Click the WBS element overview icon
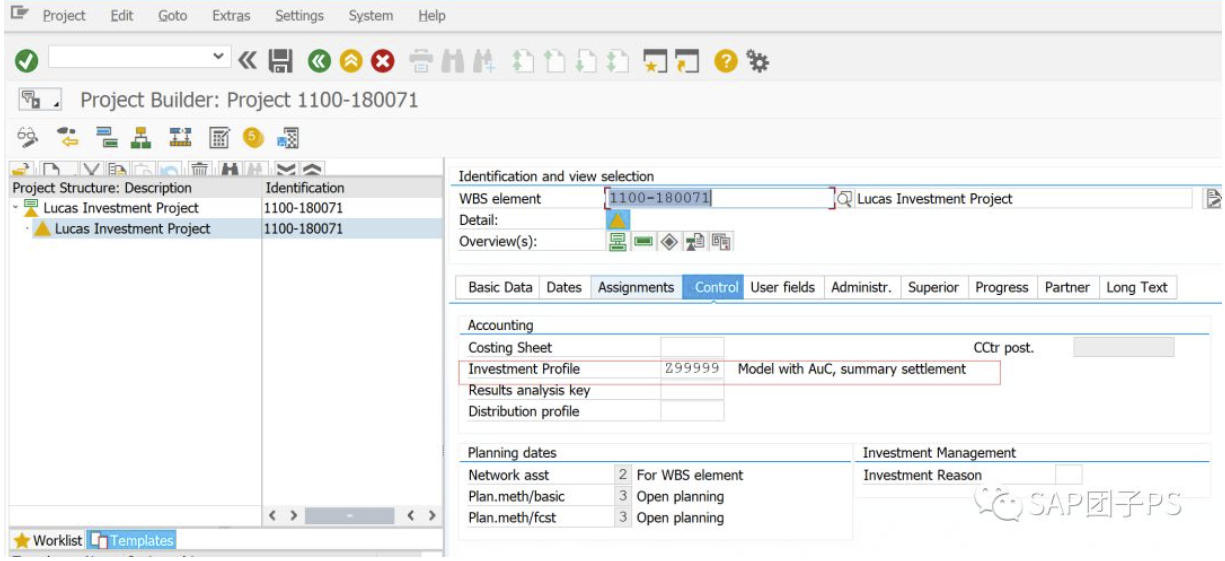This screenshot has width=1225, height=561. point(618,241)
